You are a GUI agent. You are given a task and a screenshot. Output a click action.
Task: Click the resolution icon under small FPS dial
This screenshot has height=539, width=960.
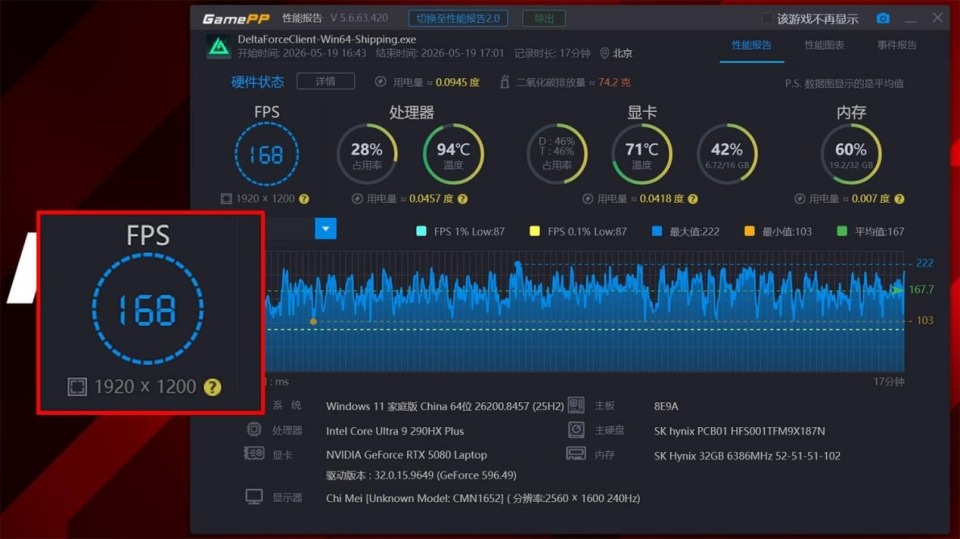pos(226,198)
